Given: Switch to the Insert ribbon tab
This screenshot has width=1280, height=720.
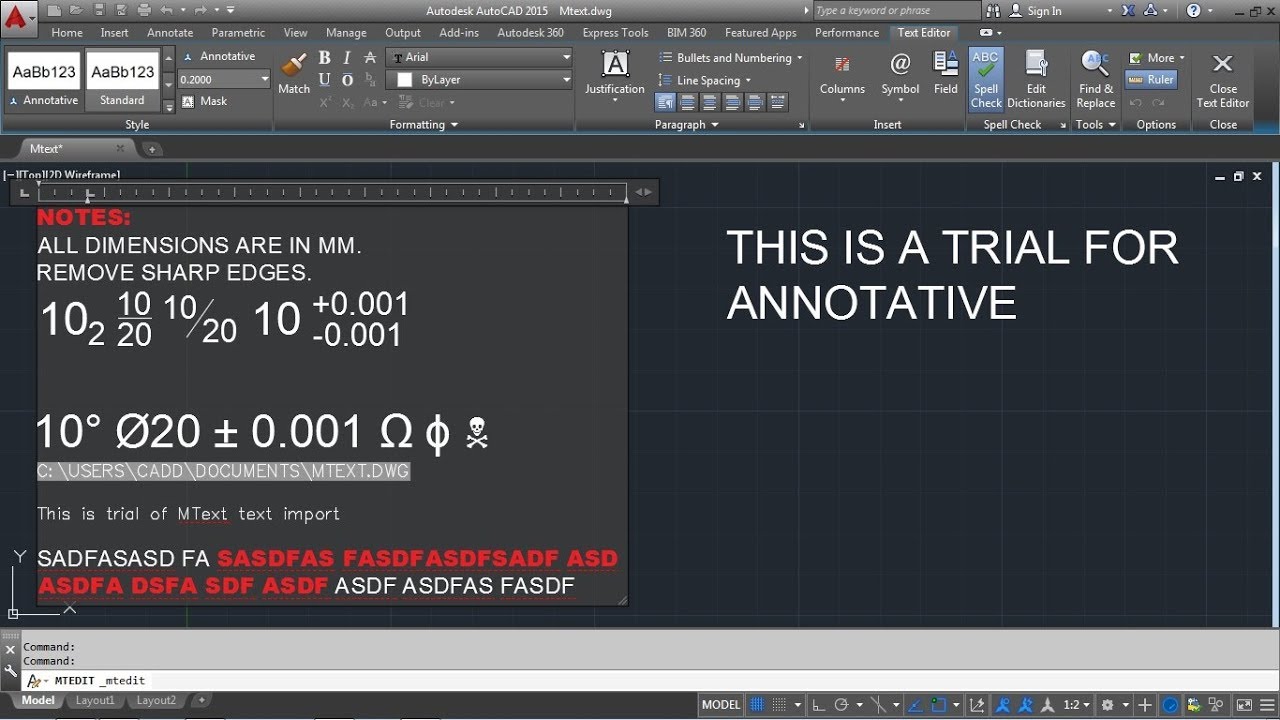Looking at the screenshot, I should 114,33.
